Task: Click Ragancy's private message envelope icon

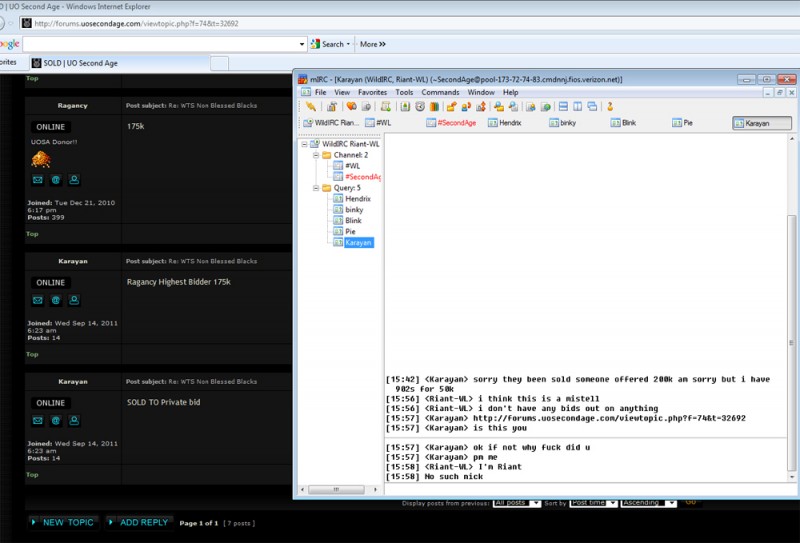Action: click(38, 180)
